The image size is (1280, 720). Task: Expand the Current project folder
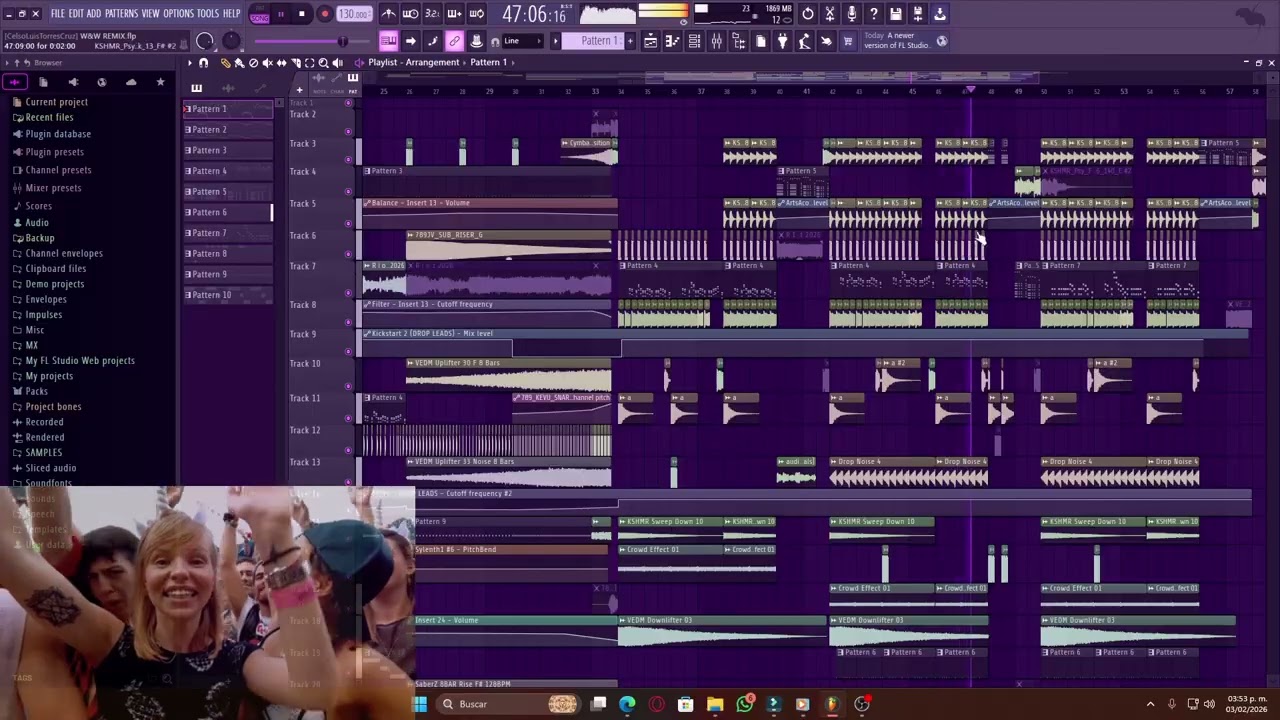coord(57,102)
